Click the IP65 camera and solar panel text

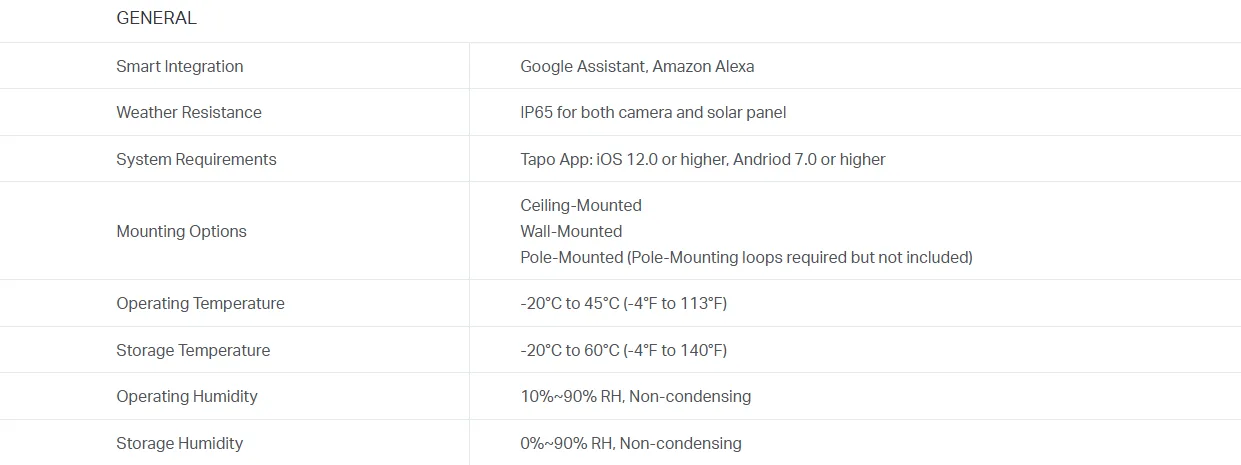pyautogui.click(x=653, y=112)
